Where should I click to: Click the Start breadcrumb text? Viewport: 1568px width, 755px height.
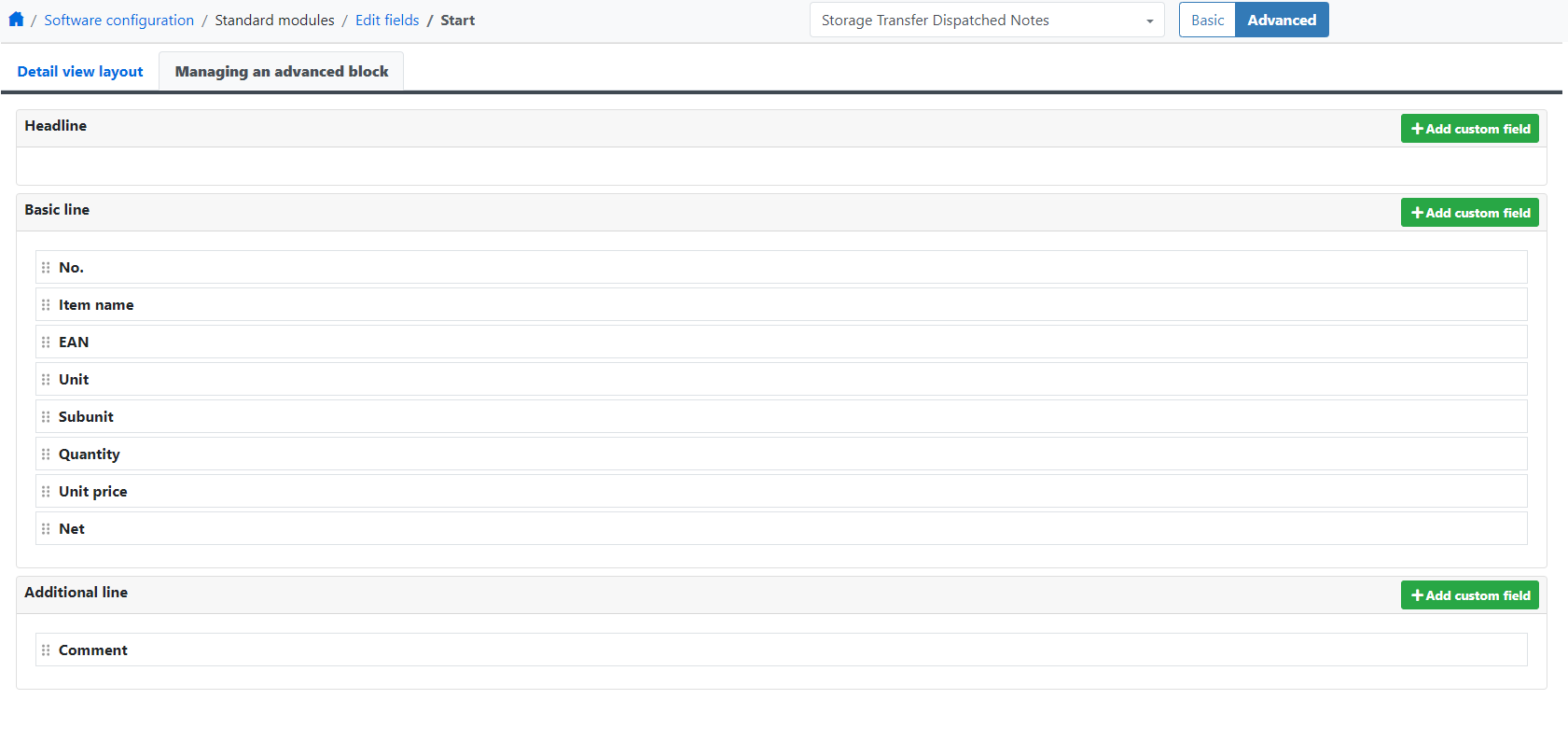(457, 20)
